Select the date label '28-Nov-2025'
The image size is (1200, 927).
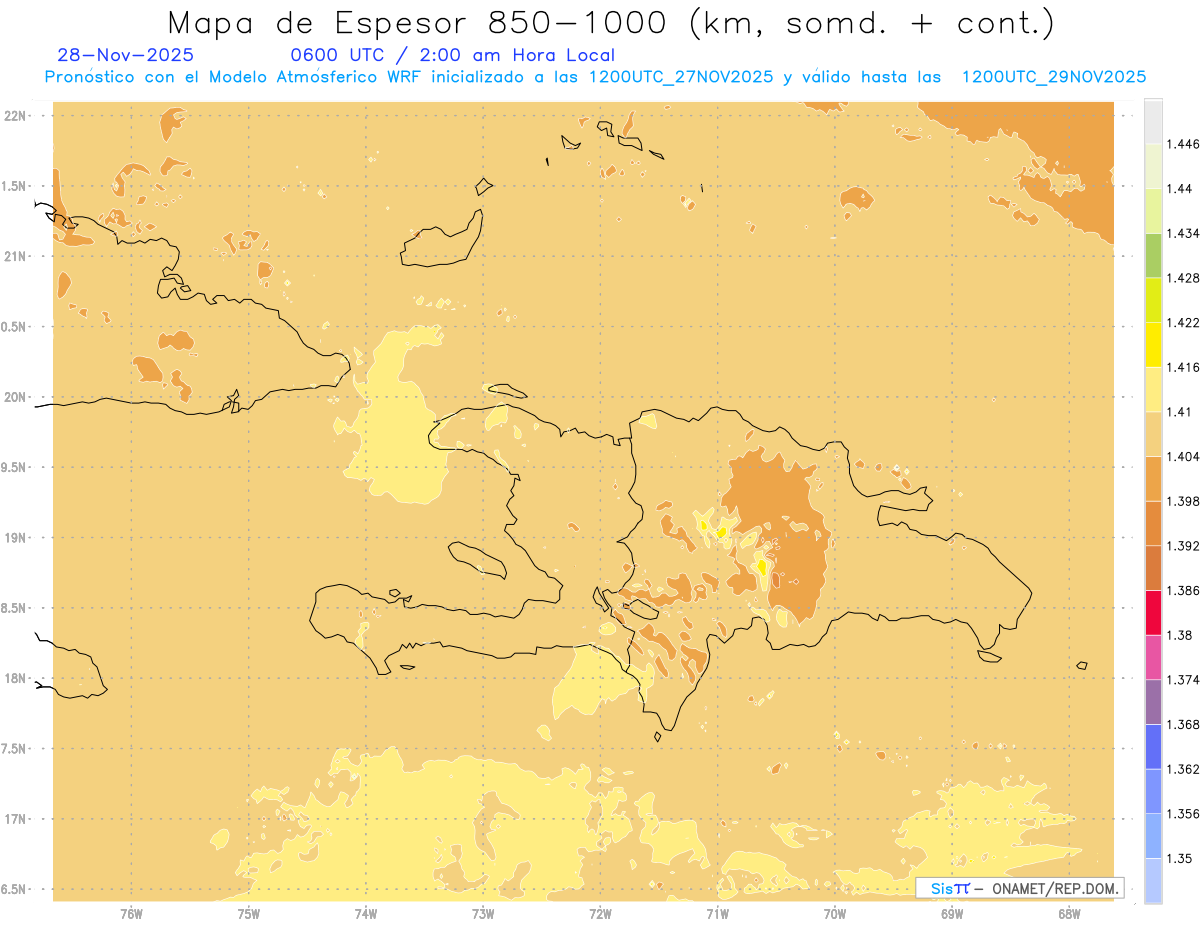(x=126, y=55)
